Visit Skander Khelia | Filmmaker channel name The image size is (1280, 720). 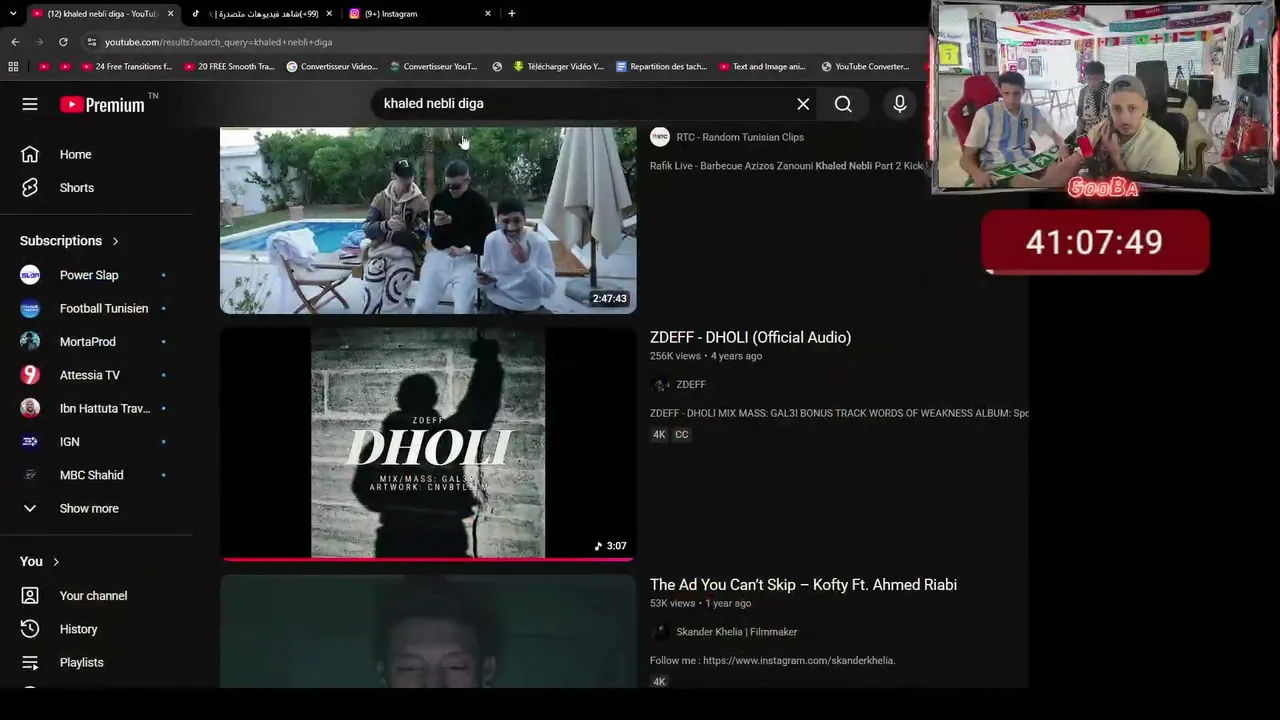click(737, 632)
